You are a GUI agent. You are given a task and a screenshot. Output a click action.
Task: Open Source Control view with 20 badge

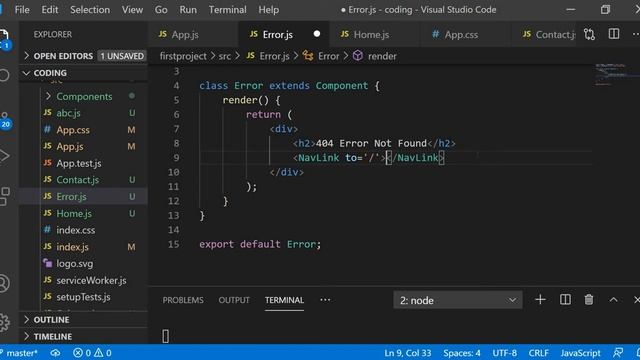point(5,121)
